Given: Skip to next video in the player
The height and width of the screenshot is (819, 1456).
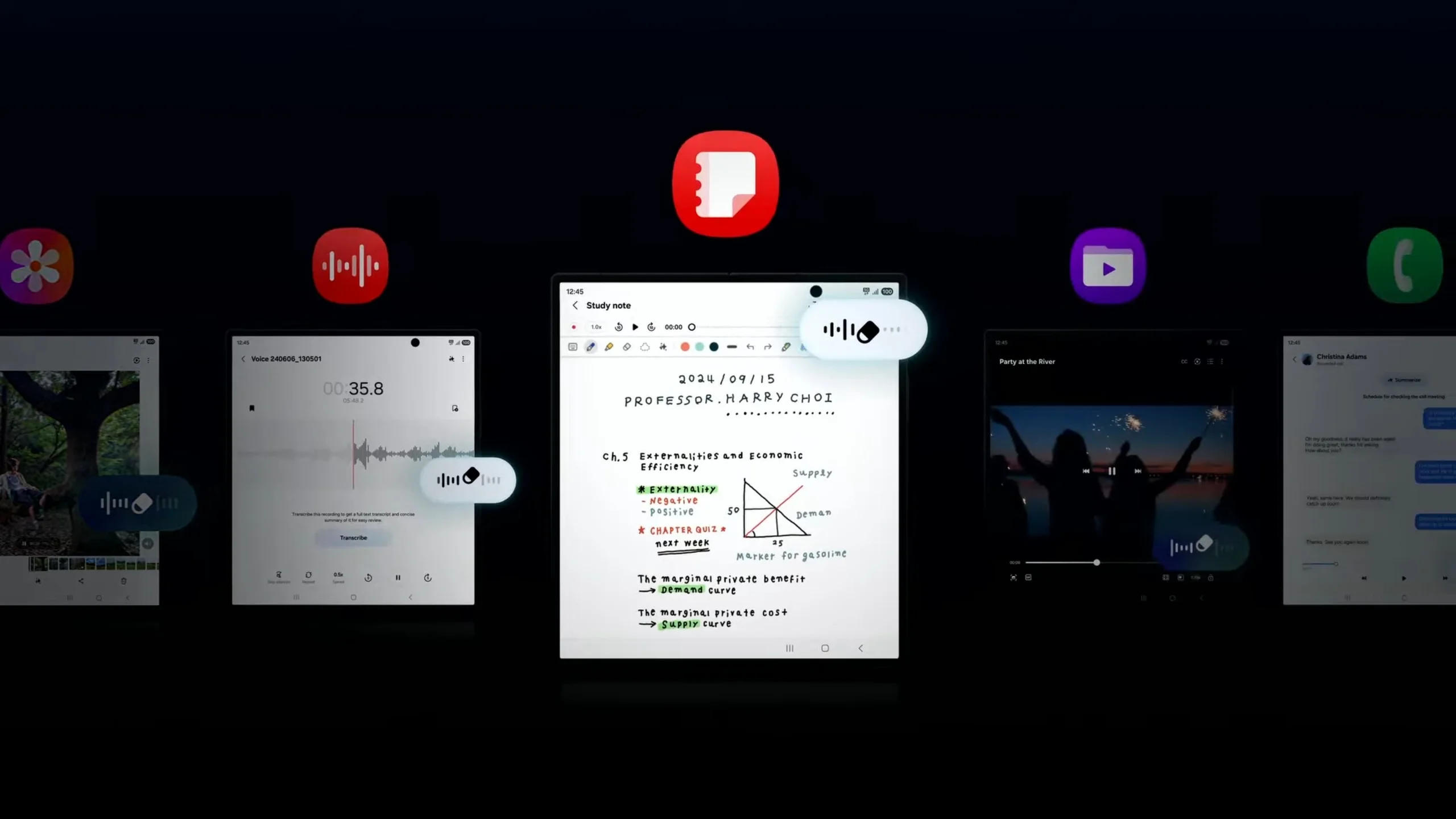Looking at the screenshot, I should [x=1137, y=471].
